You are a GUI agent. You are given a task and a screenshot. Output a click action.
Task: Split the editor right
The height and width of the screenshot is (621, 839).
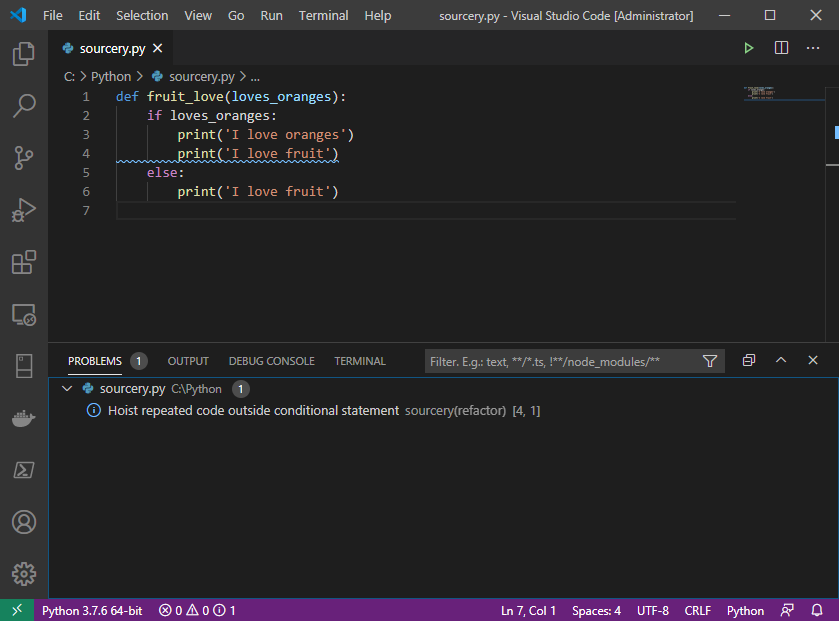[x=781, y=48]
